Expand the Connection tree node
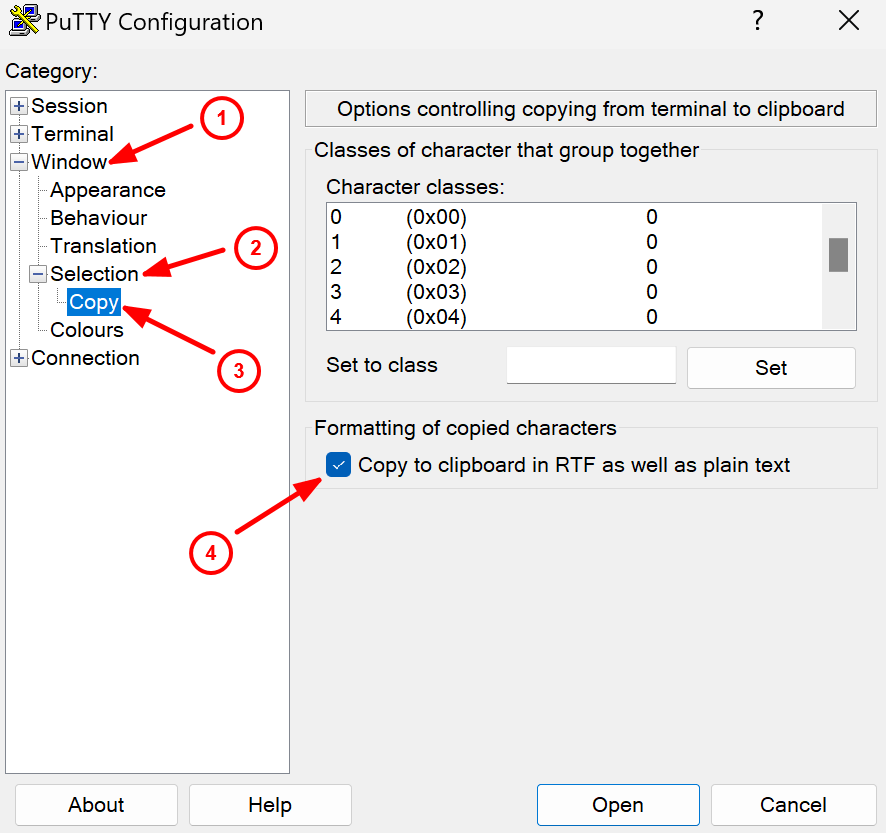886x833 pixels. click(x=18, y=358)
